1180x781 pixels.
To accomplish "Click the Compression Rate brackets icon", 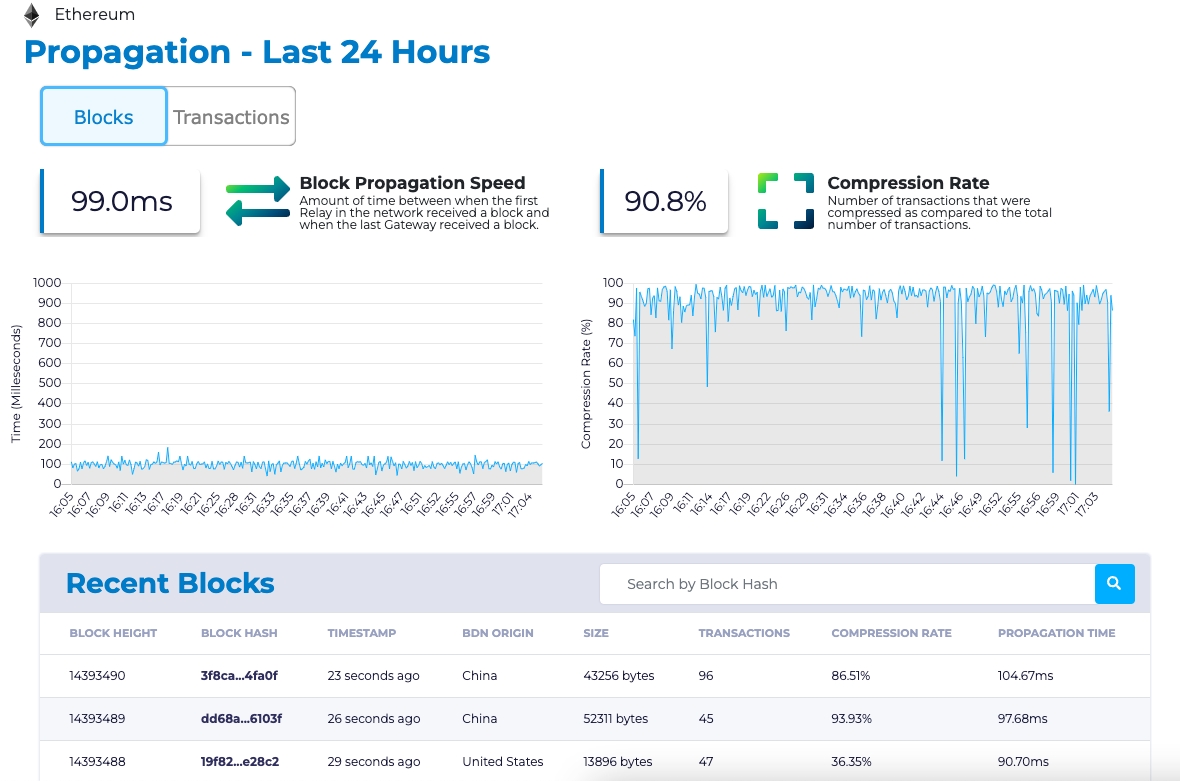I will click(786, 201).
